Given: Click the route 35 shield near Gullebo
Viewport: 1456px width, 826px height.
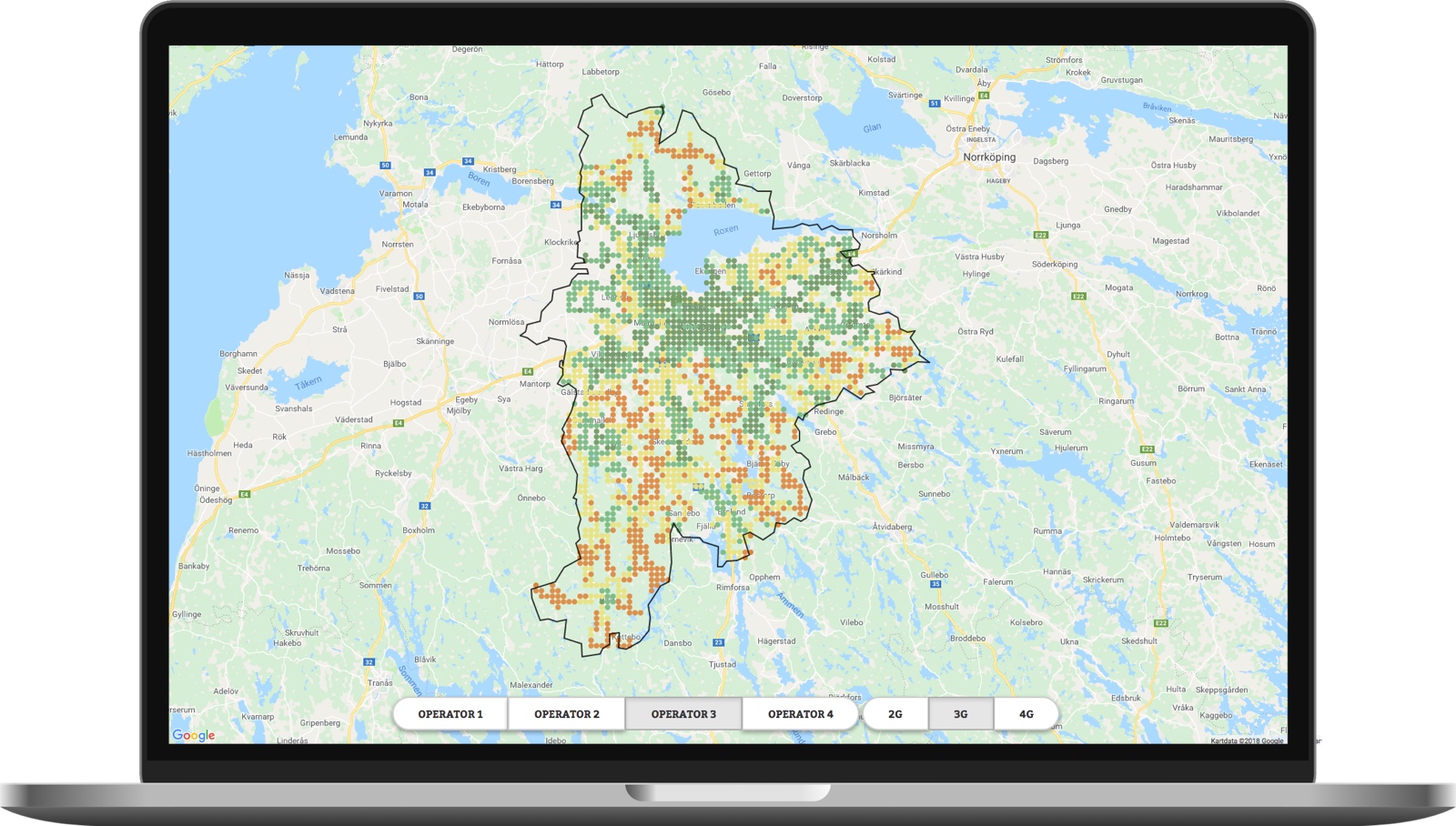Looking at the screenshot, I should tap(935, 584).
